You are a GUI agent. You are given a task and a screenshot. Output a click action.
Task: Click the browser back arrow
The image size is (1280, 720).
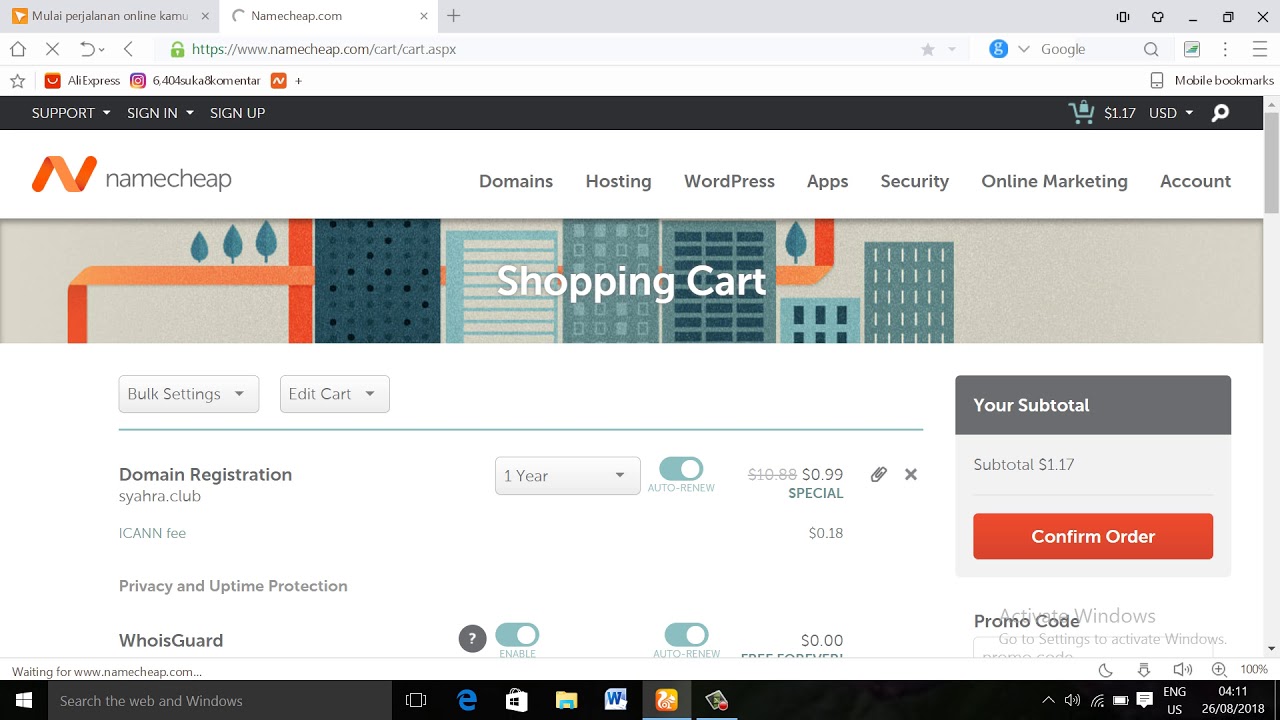point(128,49)
